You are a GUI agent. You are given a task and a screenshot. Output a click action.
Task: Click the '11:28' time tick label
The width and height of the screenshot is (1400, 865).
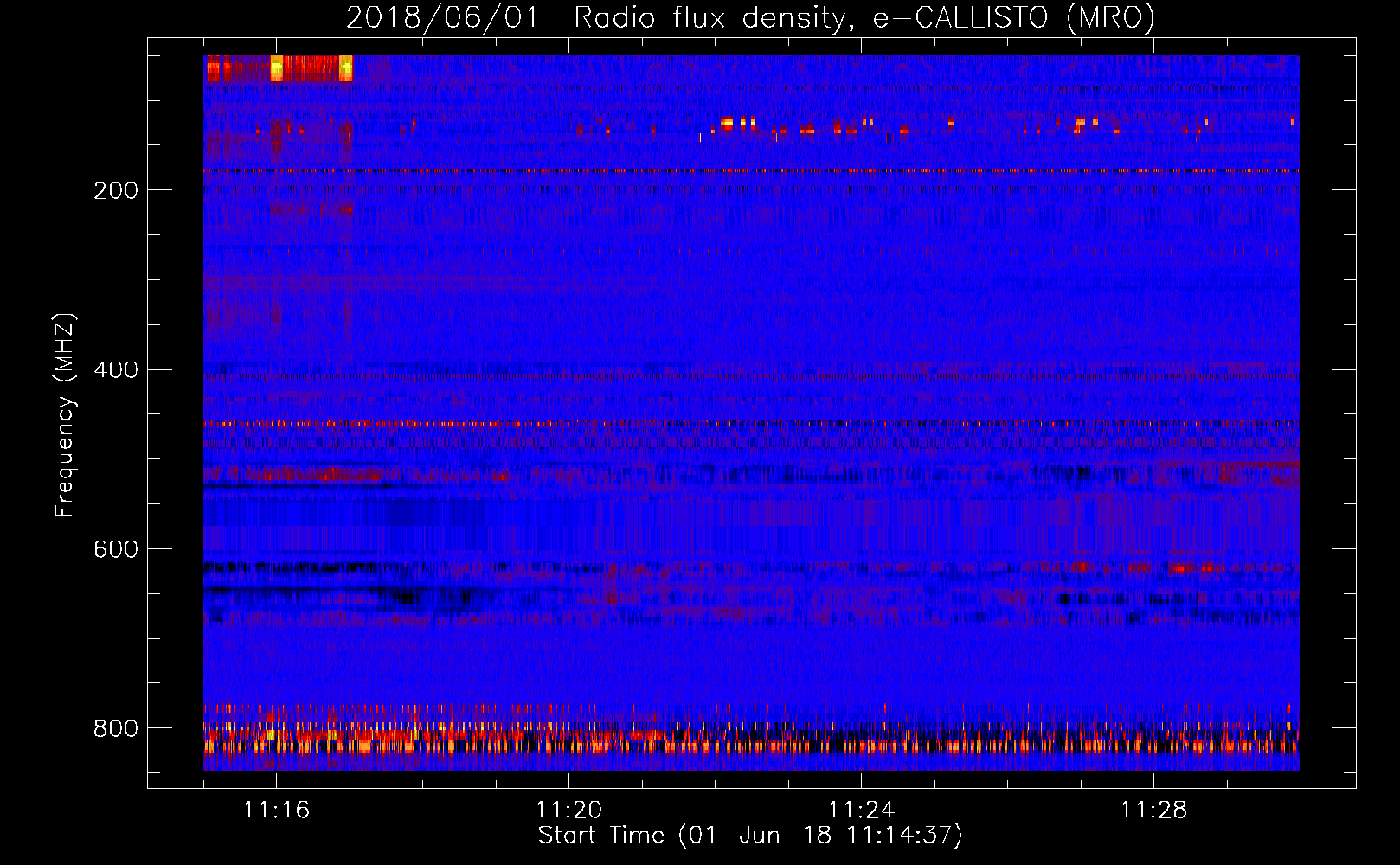(1153, 811)
